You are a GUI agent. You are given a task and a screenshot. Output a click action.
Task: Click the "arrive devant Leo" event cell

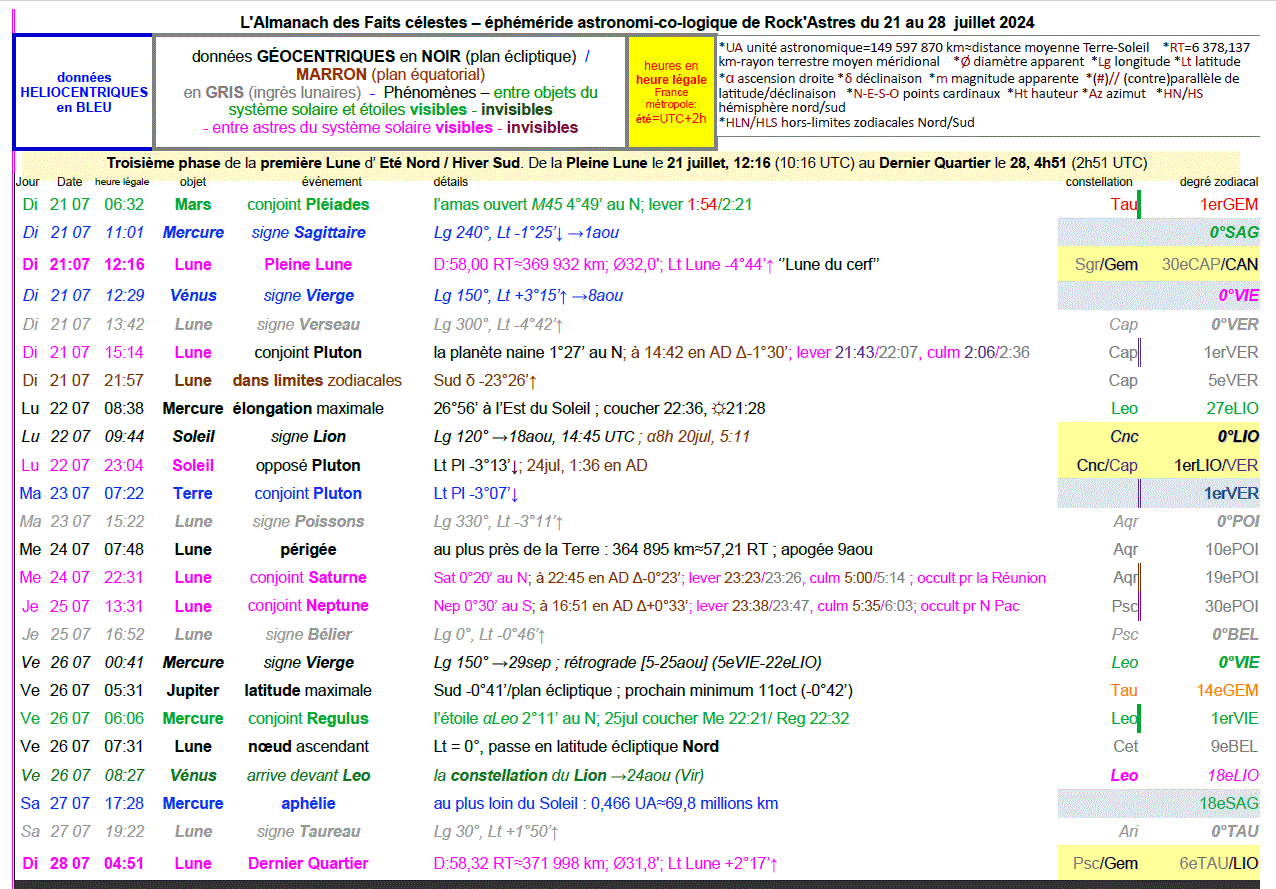point(308,775)
